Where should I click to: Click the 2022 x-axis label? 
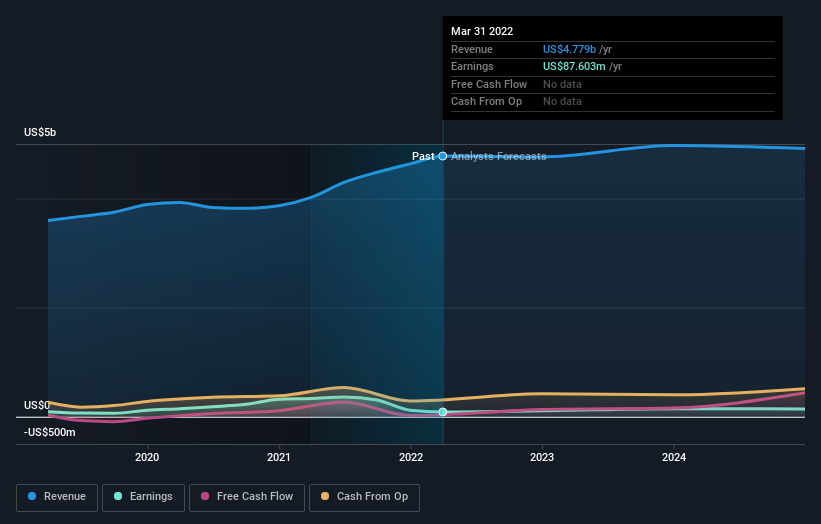[x=411, y=457]
